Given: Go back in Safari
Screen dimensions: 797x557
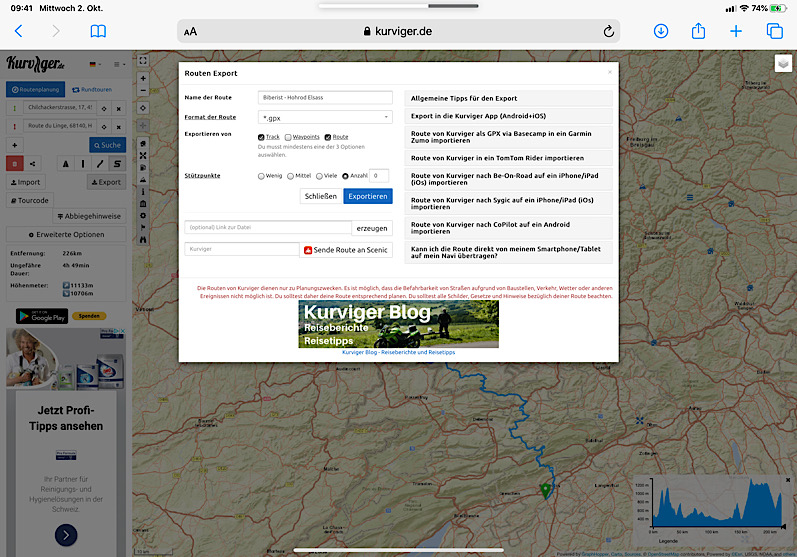Looking at the screenshot, I should click(x=18, y=31).
